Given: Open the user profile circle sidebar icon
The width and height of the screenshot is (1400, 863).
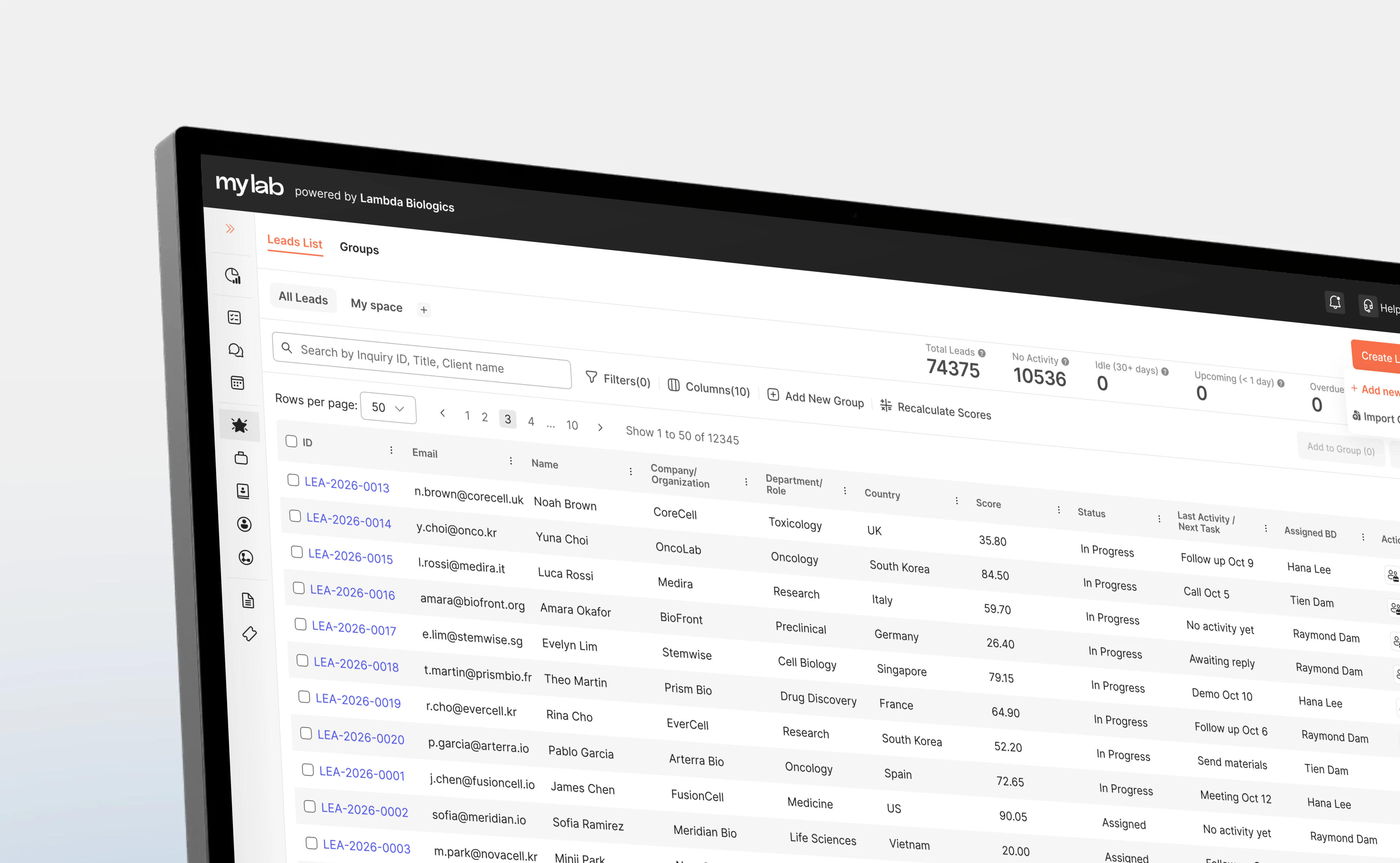Looking at the screenshot, I should [x=244, y=524].
